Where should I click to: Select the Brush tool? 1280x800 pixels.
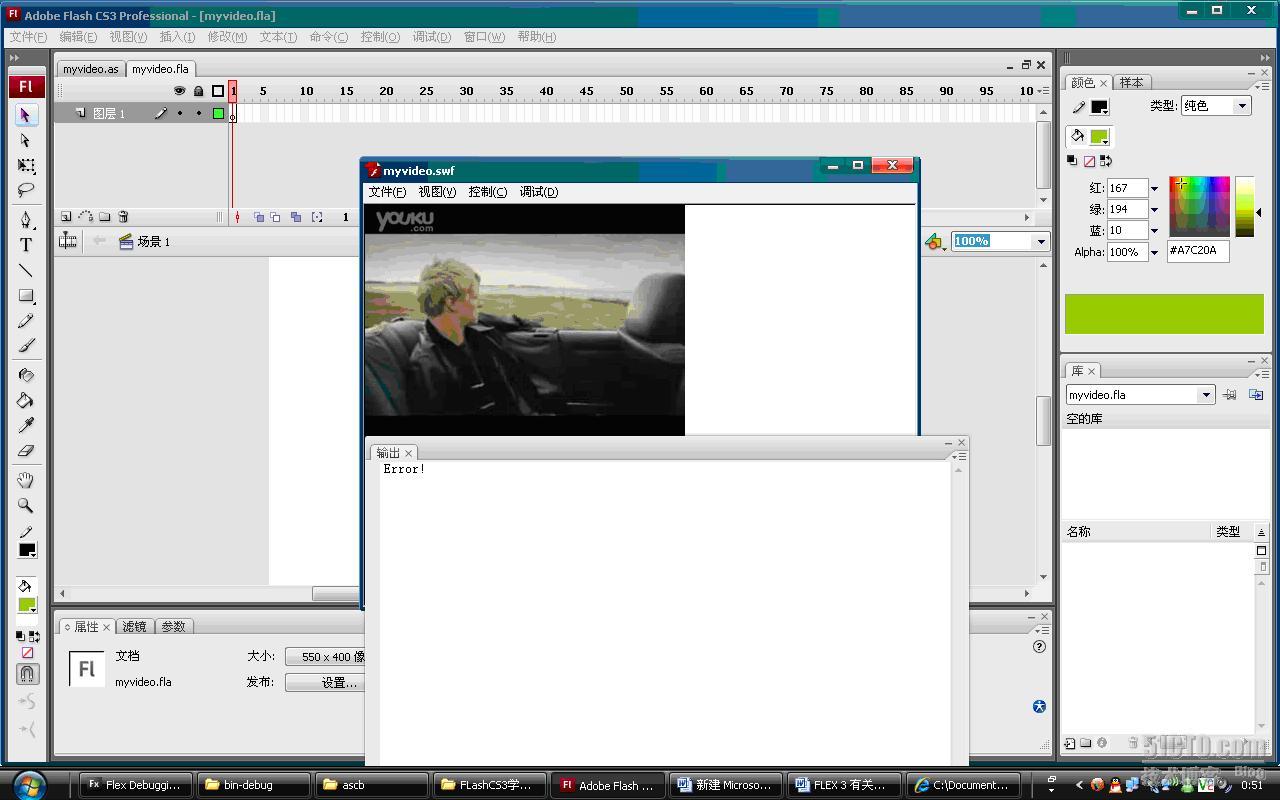26,346
